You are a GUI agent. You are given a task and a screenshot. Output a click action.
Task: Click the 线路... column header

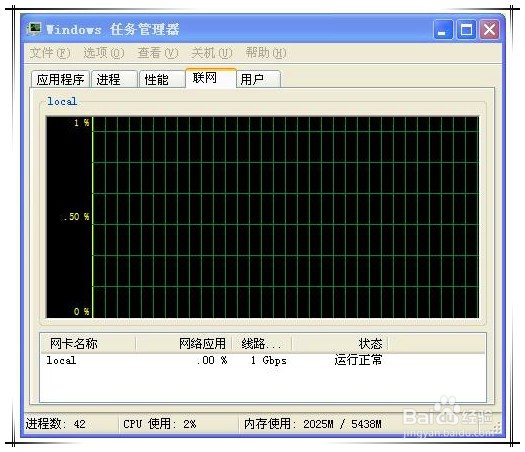tap(262, 344)
